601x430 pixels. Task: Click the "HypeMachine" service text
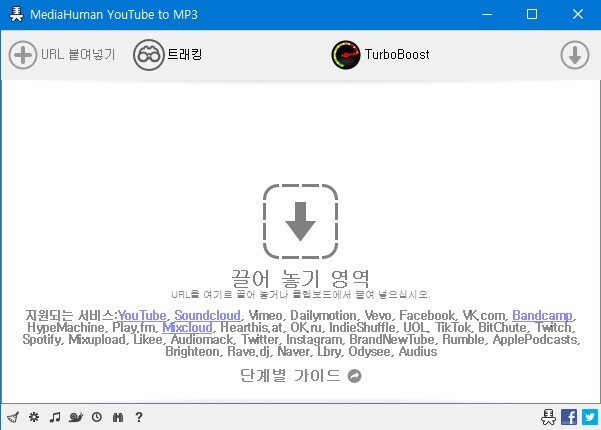pos(66,327)
